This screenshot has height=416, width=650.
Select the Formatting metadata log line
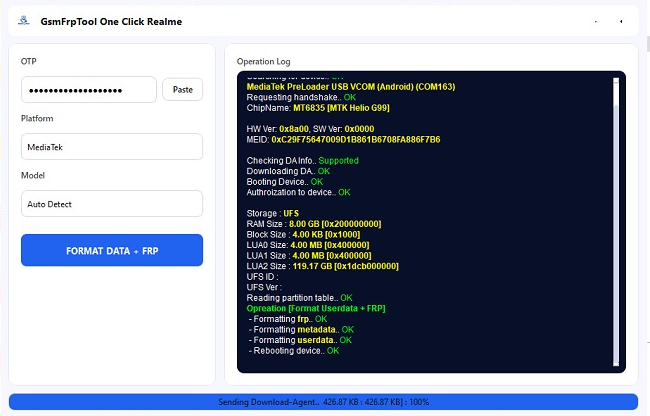click(x=301, y=329)
